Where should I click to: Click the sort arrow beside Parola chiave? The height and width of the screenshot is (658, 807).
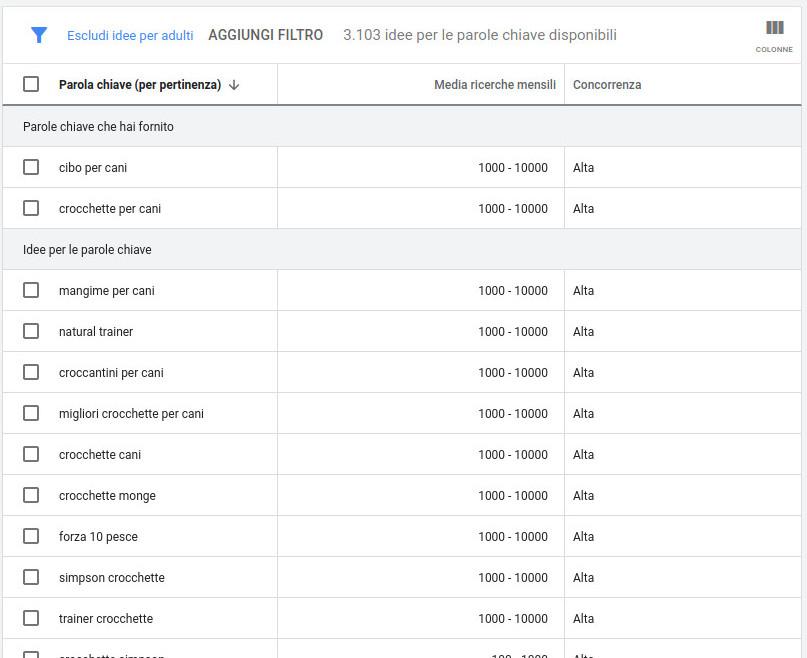pyautogui.click(x=234, y=85)
